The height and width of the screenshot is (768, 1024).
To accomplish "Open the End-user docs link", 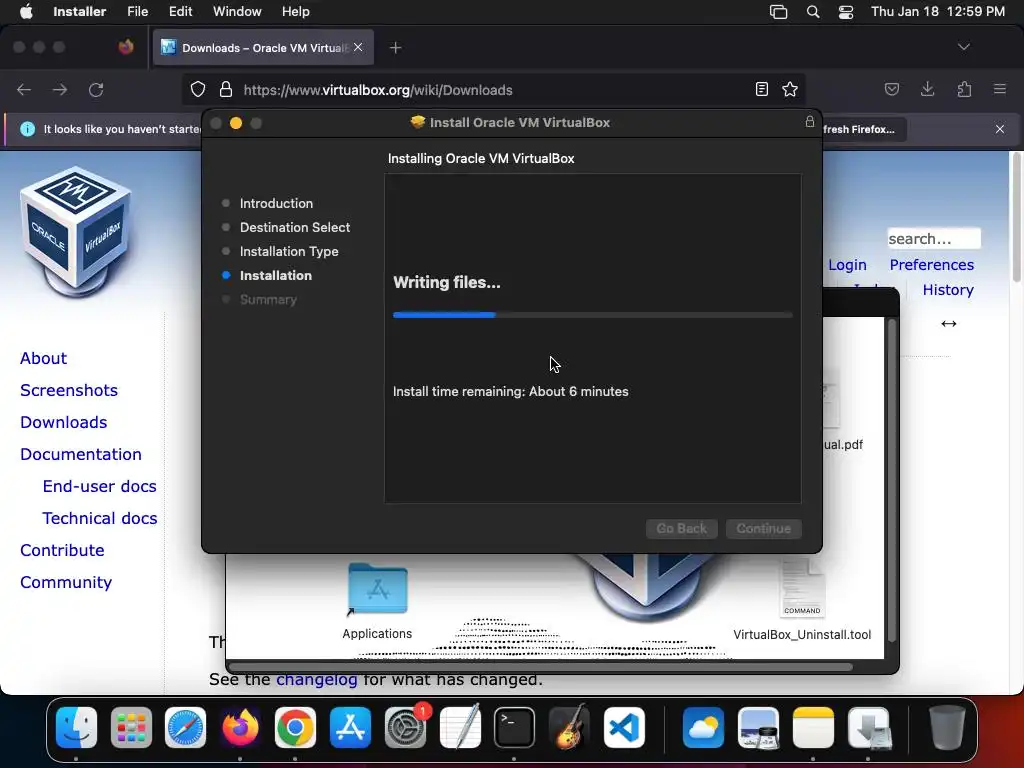I will point(99,487).
